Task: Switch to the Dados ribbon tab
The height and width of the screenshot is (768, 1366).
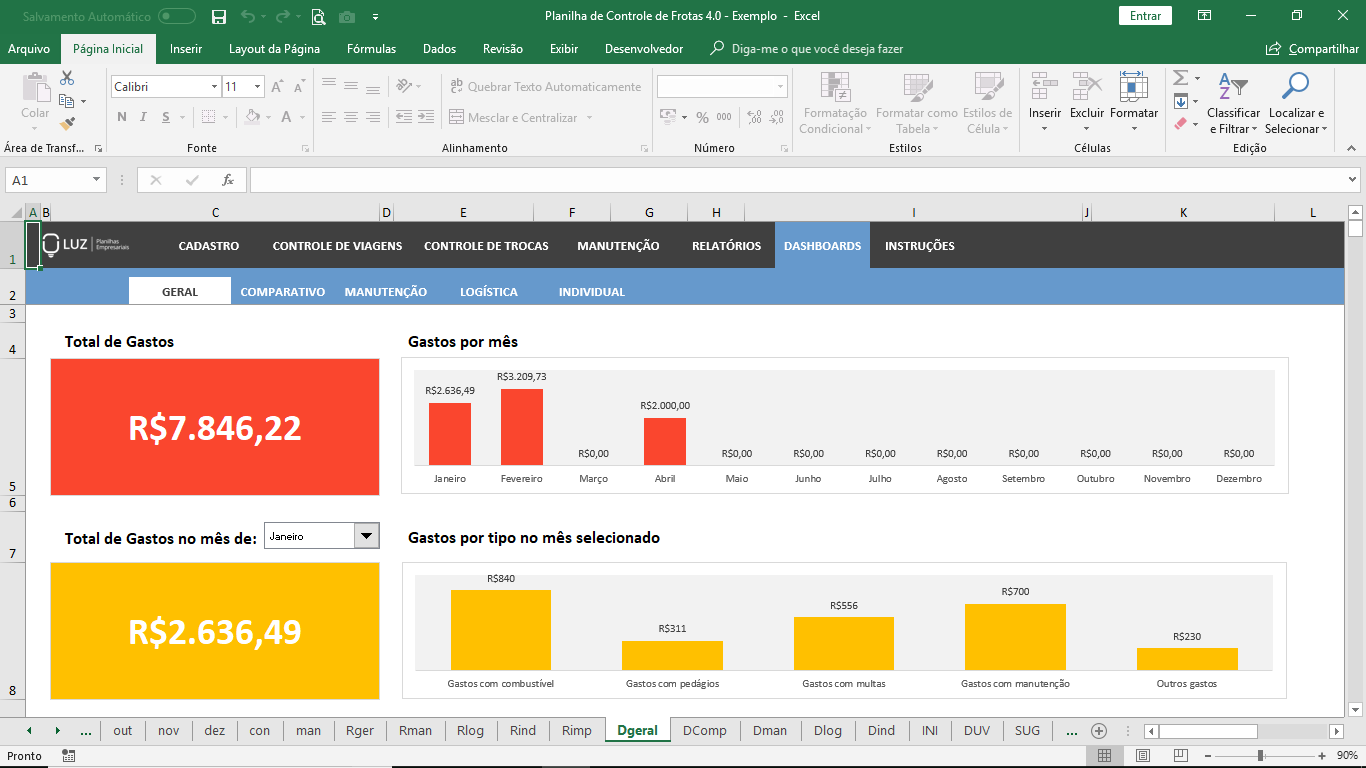Action: tap(439, 49)
